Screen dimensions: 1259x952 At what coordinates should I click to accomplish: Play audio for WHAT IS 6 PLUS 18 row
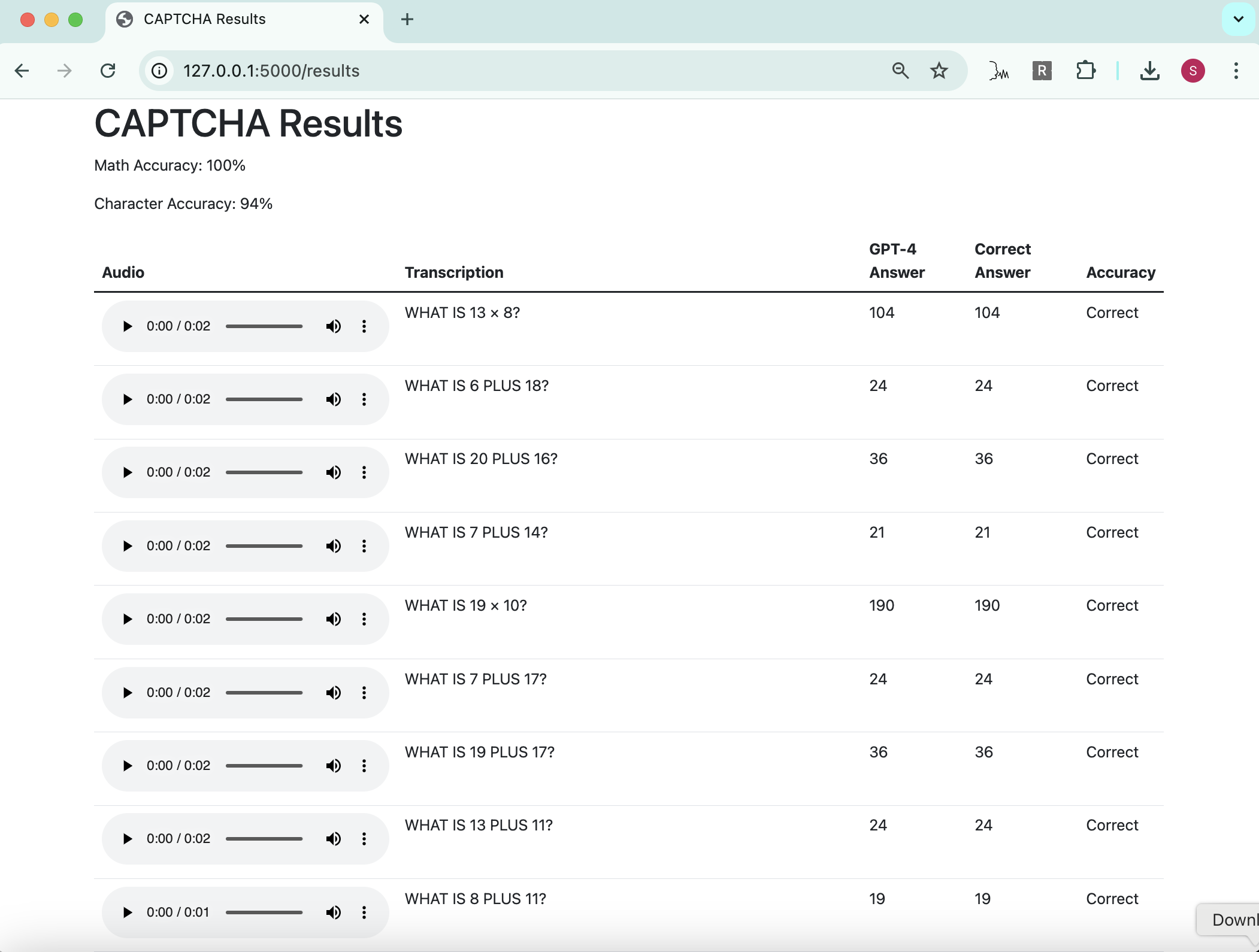(x=127, y=399)
